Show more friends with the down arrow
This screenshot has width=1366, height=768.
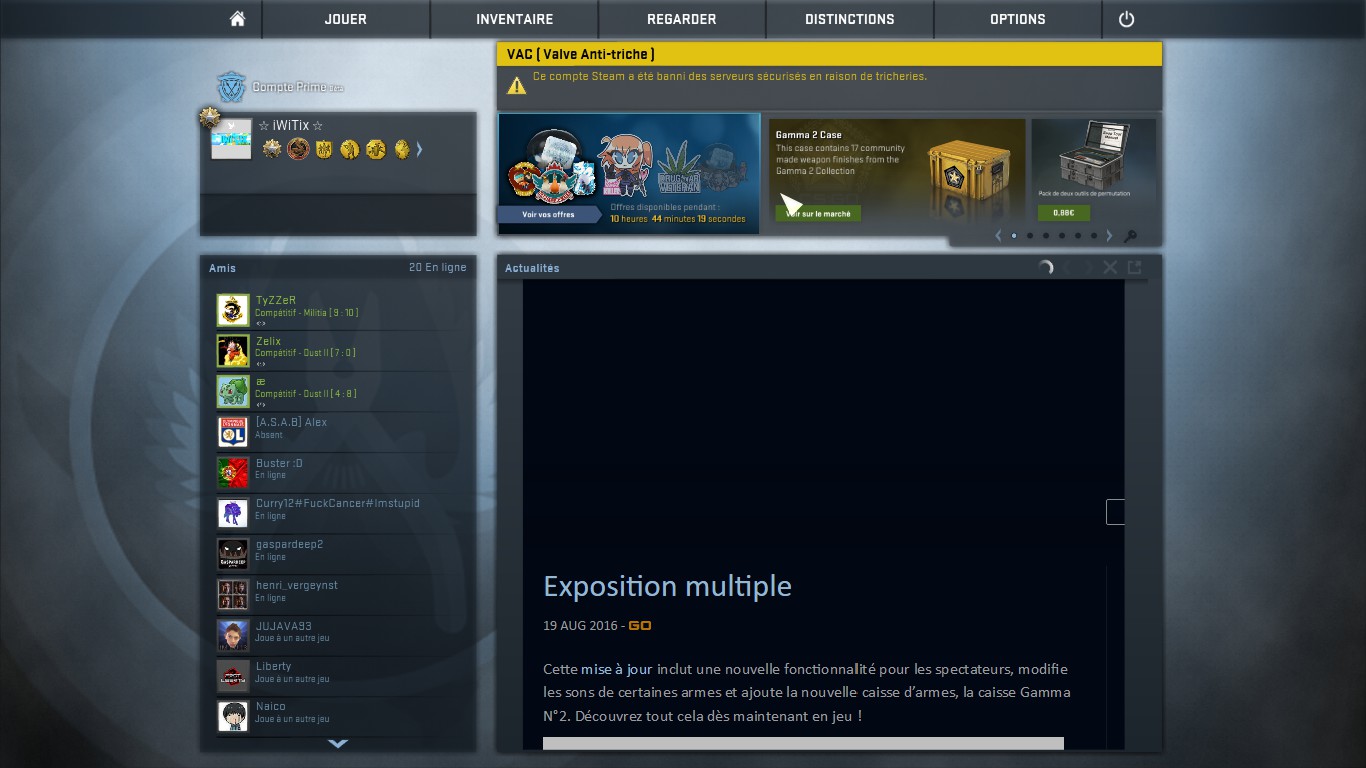tap(338, 744)
